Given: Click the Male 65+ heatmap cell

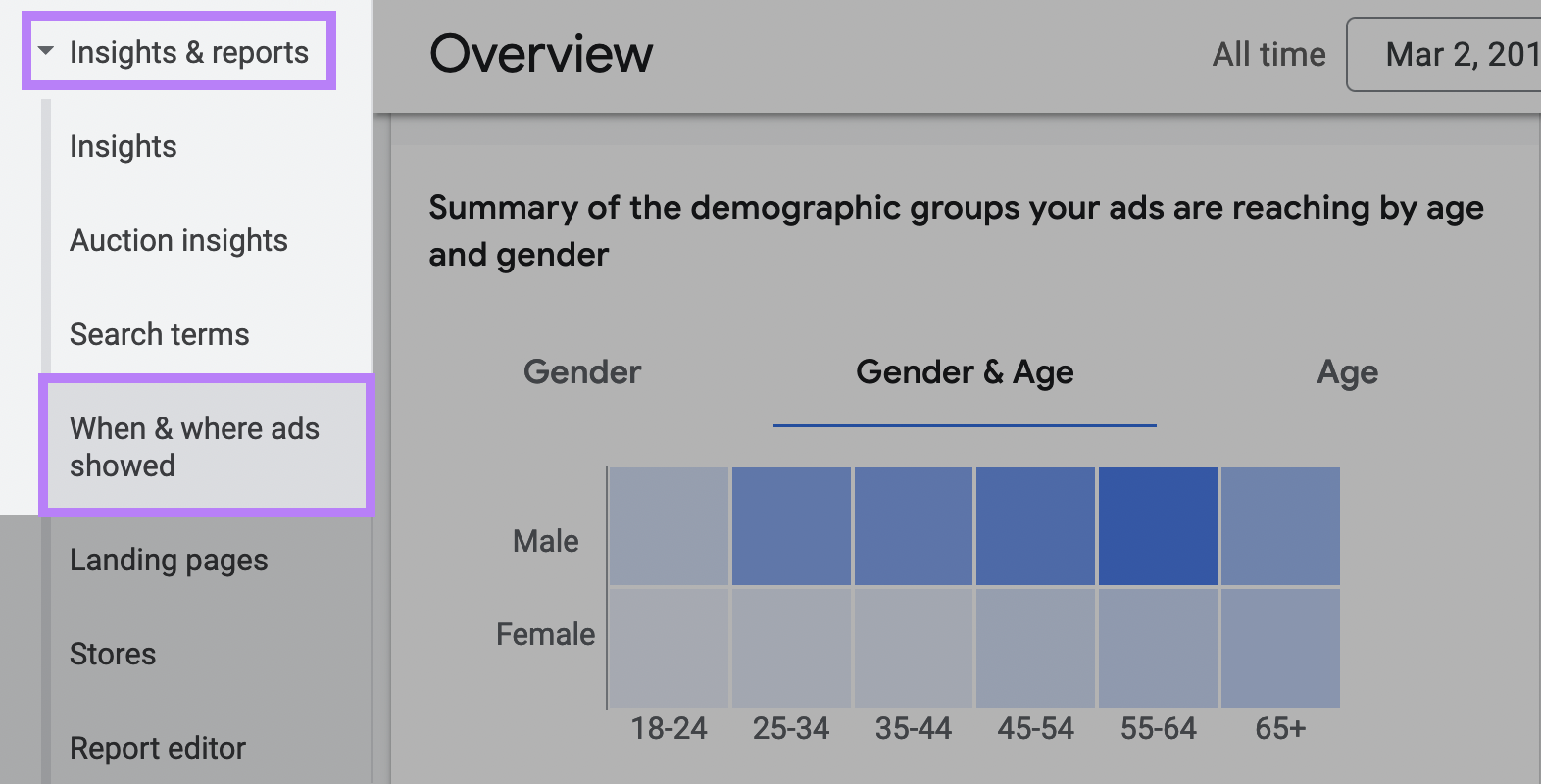Looking at the screenshot, I should click(1280, 526).
